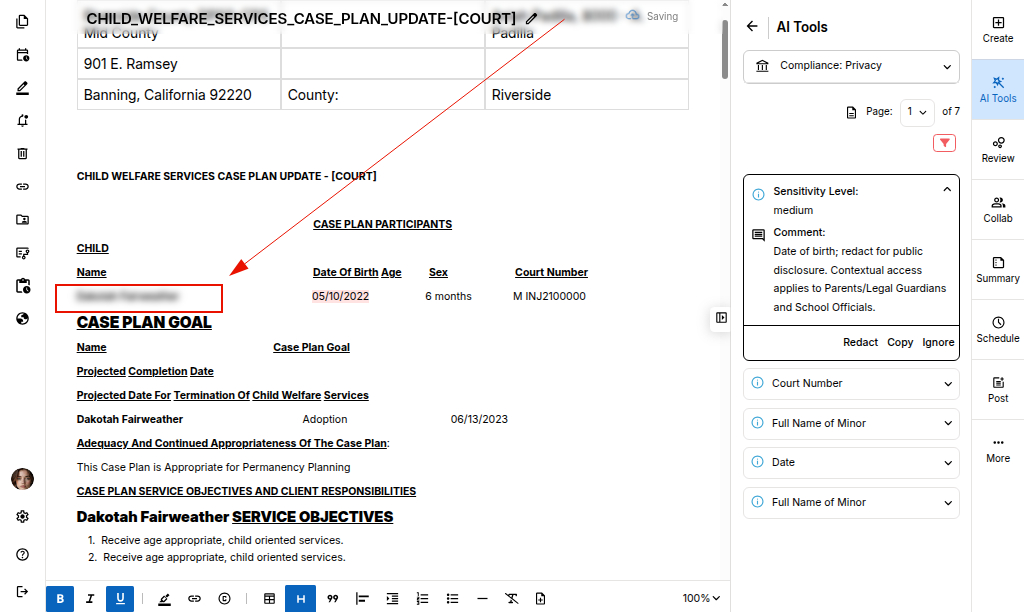
Task: Toggle underline formatting
Action: [x=120, y=598]
